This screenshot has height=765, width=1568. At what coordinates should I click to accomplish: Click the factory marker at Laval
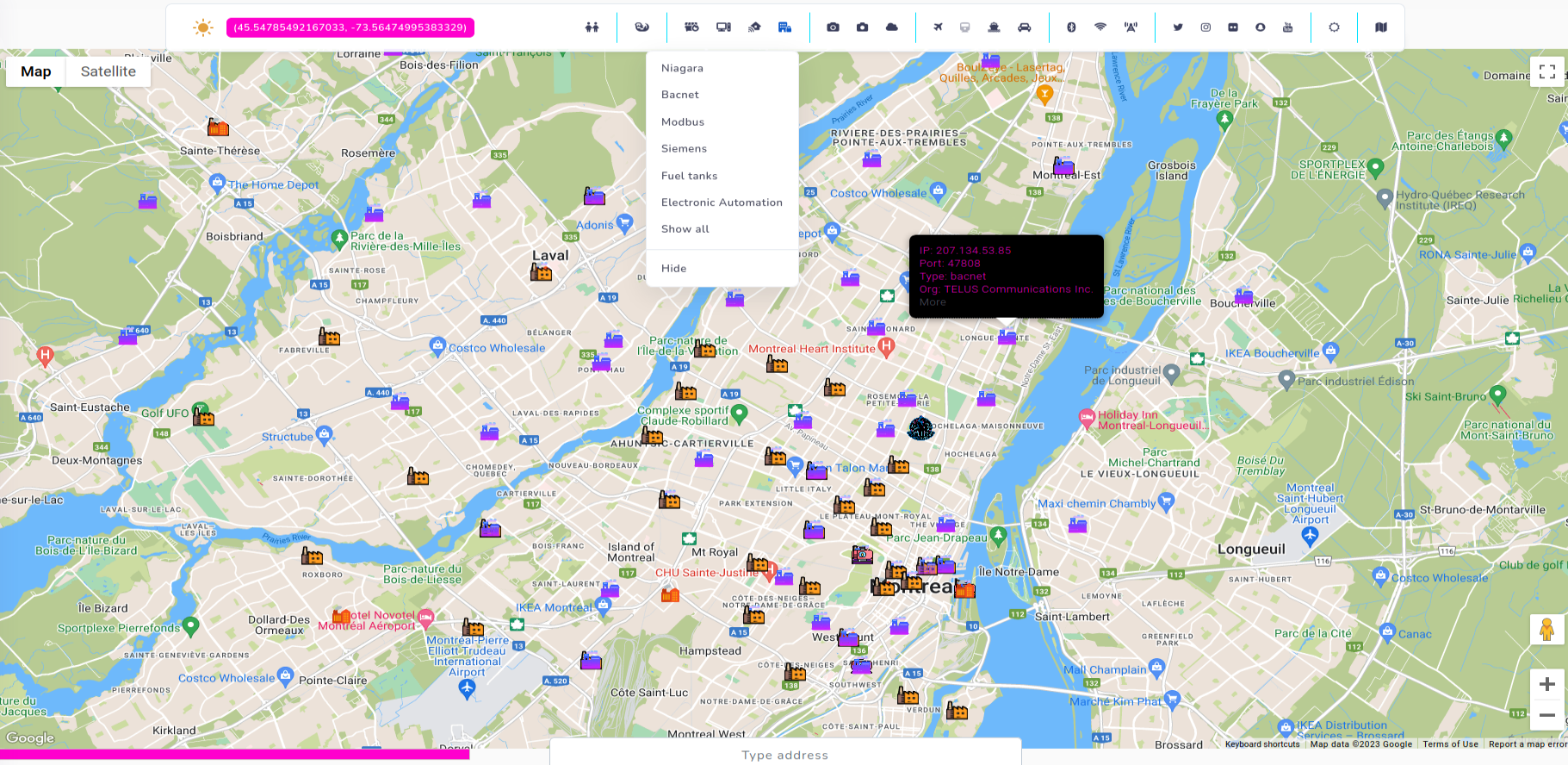(x=541, y=272)
